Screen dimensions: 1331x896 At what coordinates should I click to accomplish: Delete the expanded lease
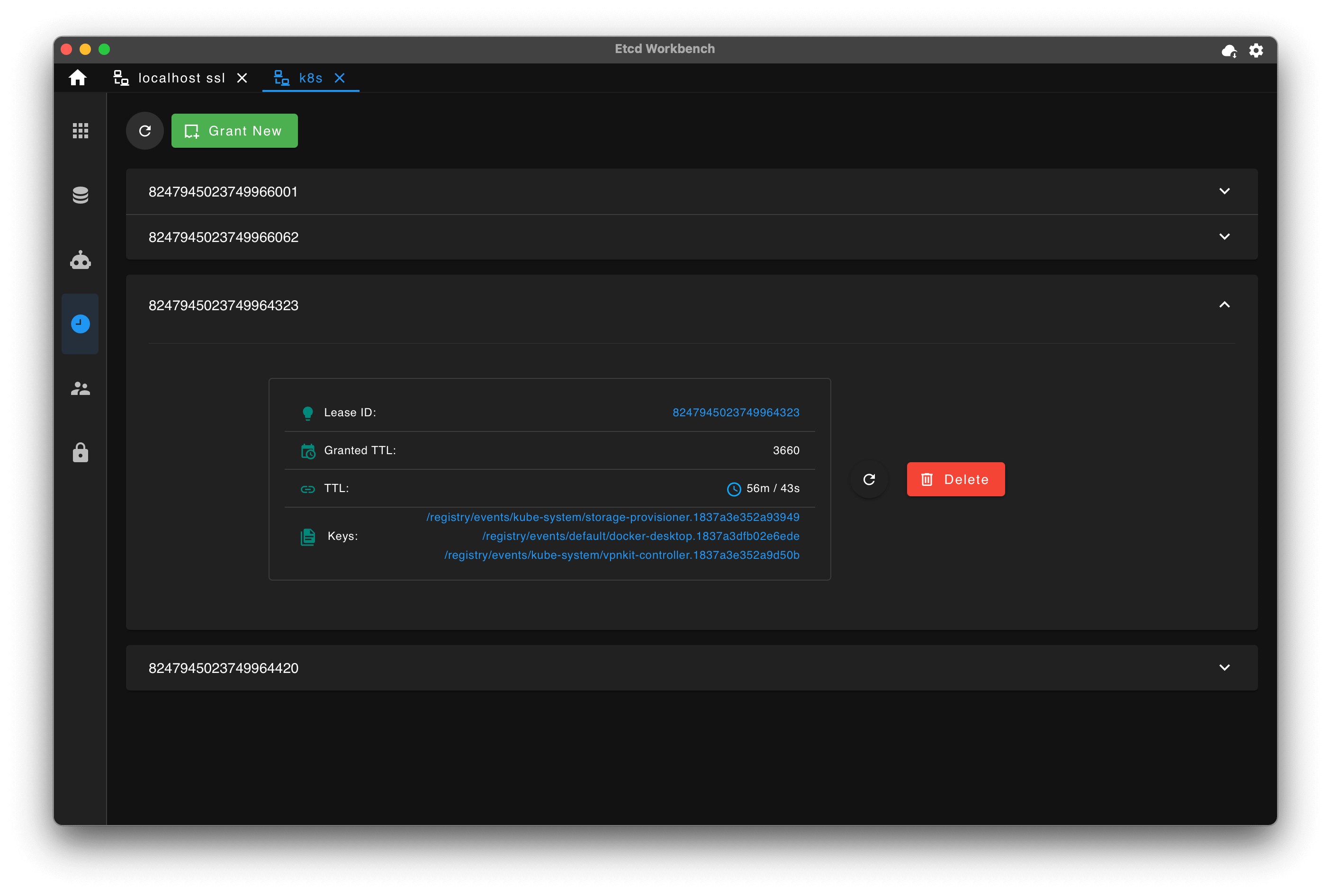(x=956, y=479)
